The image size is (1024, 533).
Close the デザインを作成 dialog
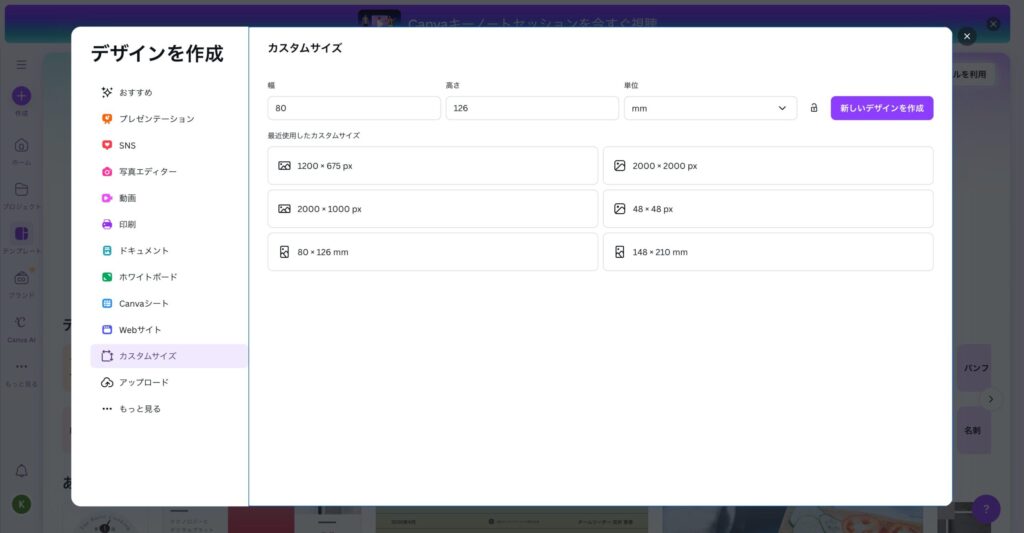pos(966,36)
